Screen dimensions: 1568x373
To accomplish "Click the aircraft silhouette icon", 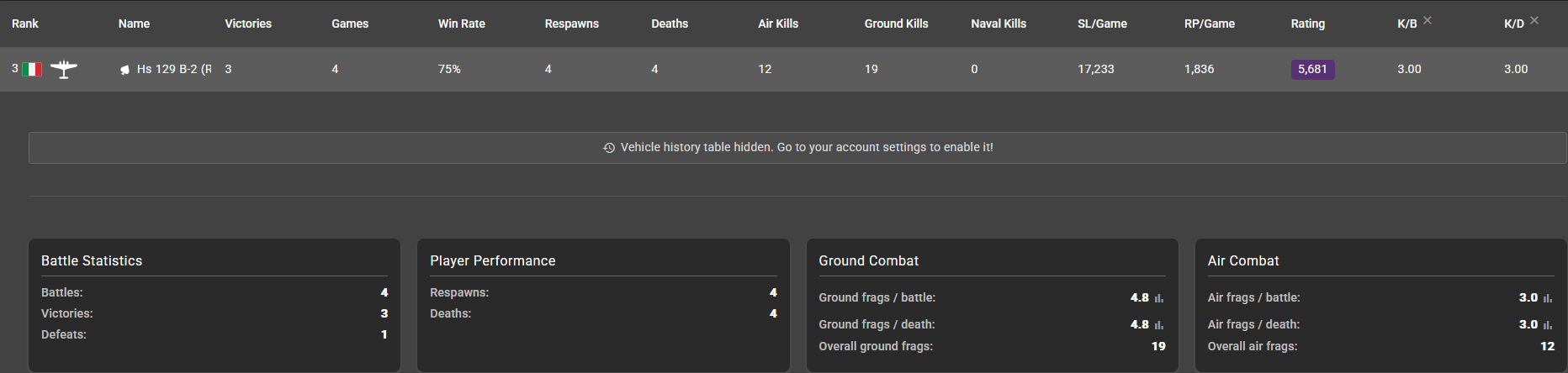I will (x=63, y=69).
